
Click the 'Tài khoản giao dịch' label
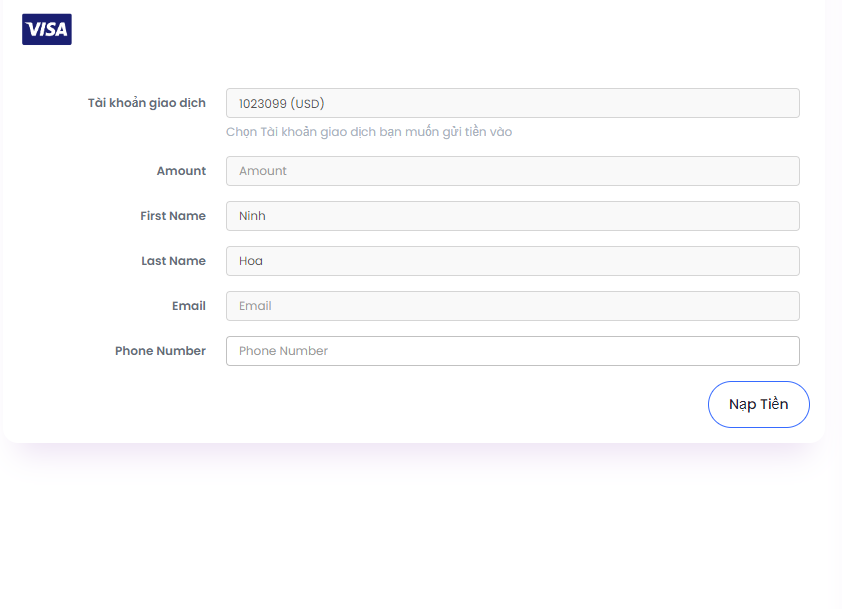147,103
